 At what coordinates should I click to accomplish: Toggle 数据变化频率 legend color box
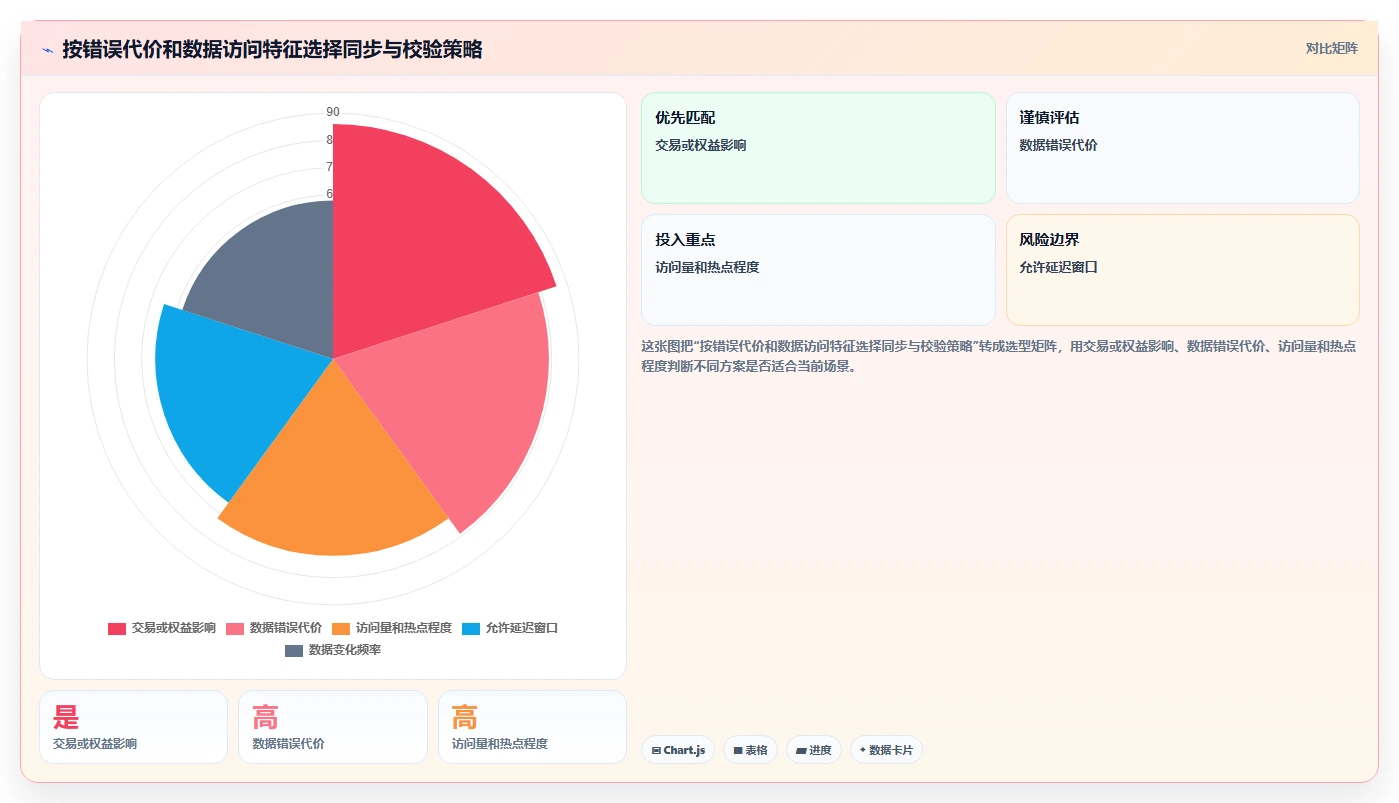pyautogui.click(x=294, y=650)
